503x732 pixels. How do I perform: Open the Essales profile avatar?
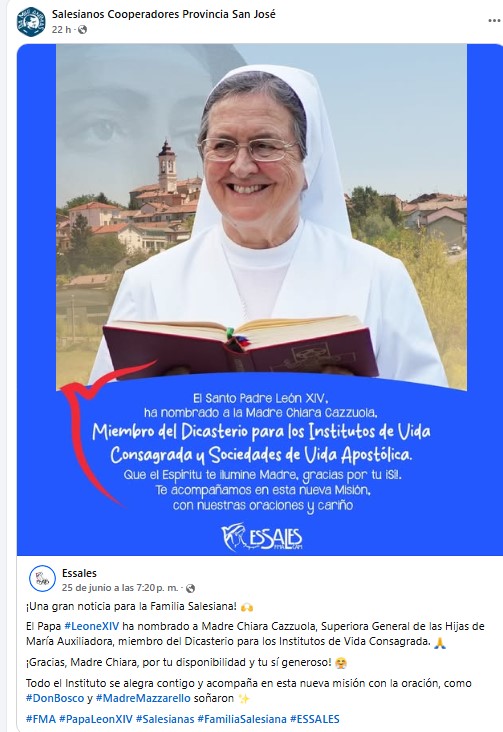43,578
